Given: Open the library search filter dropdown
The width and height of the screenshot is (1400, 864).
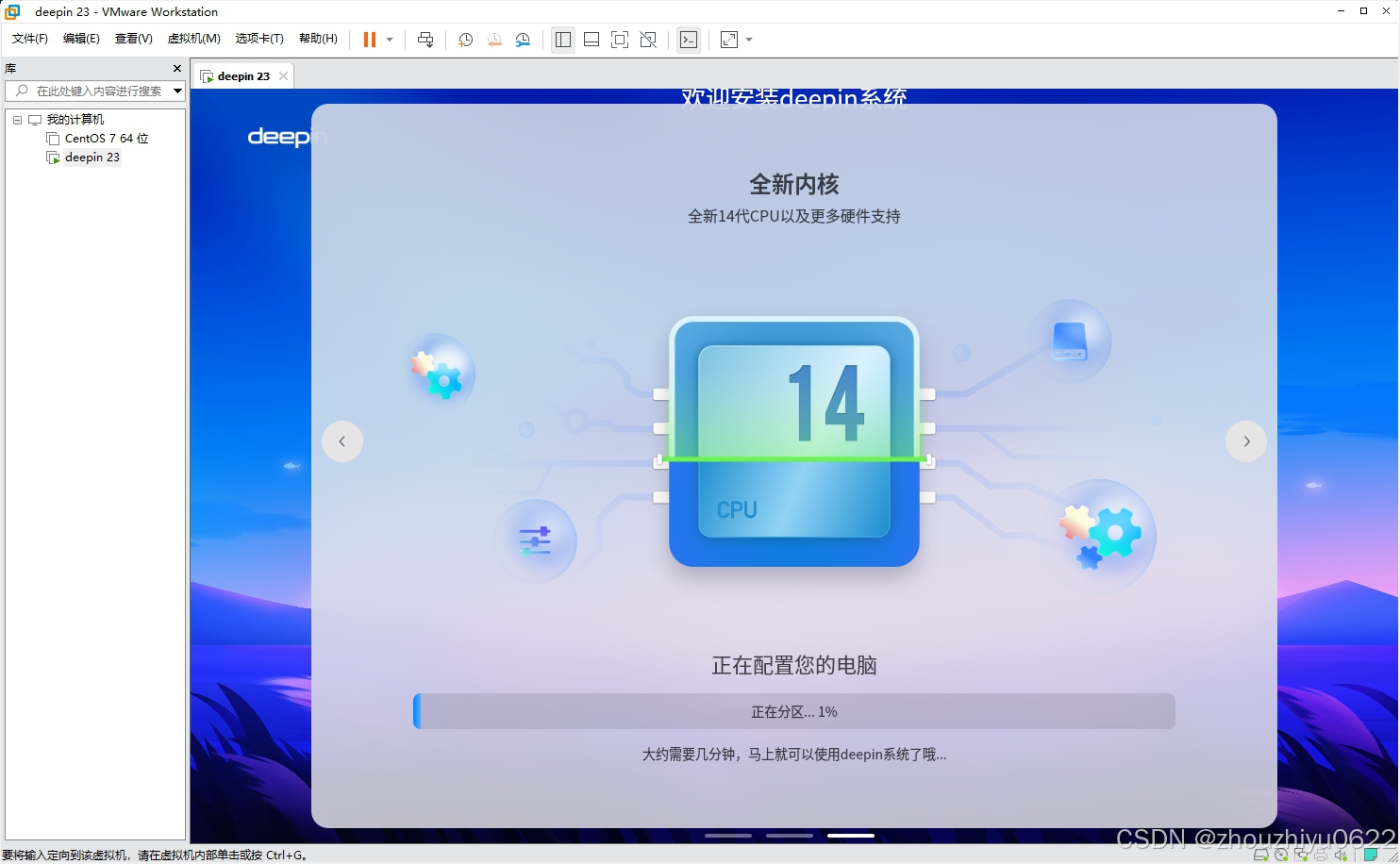Looking at the screenshot, I should 177,91.
